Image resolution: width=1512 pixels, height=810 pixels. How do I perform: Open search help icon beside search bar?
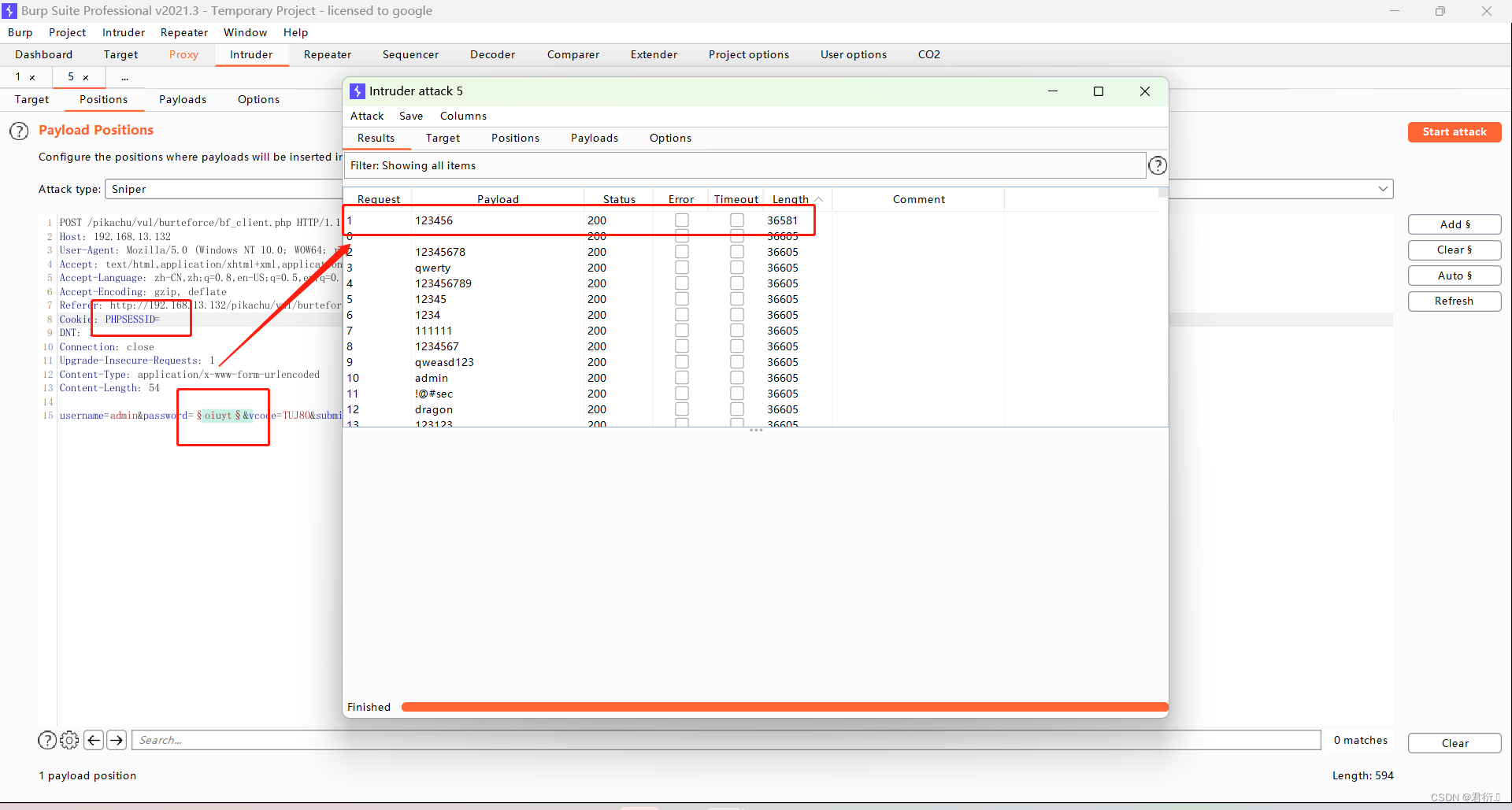[47, 740]
